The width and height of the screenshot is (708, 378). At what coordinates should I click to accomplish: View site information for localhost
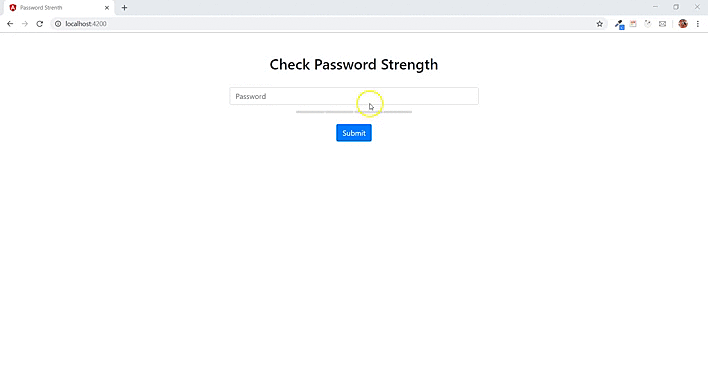tap(58, 24)
